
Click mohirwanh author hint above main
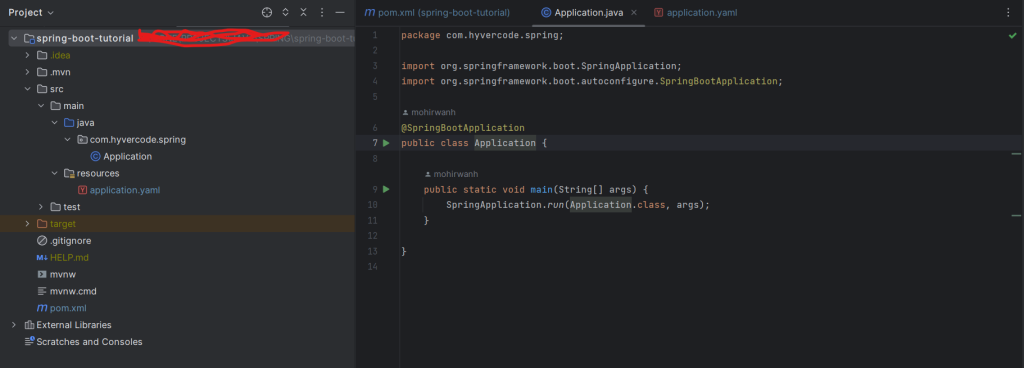pos(451,174)
